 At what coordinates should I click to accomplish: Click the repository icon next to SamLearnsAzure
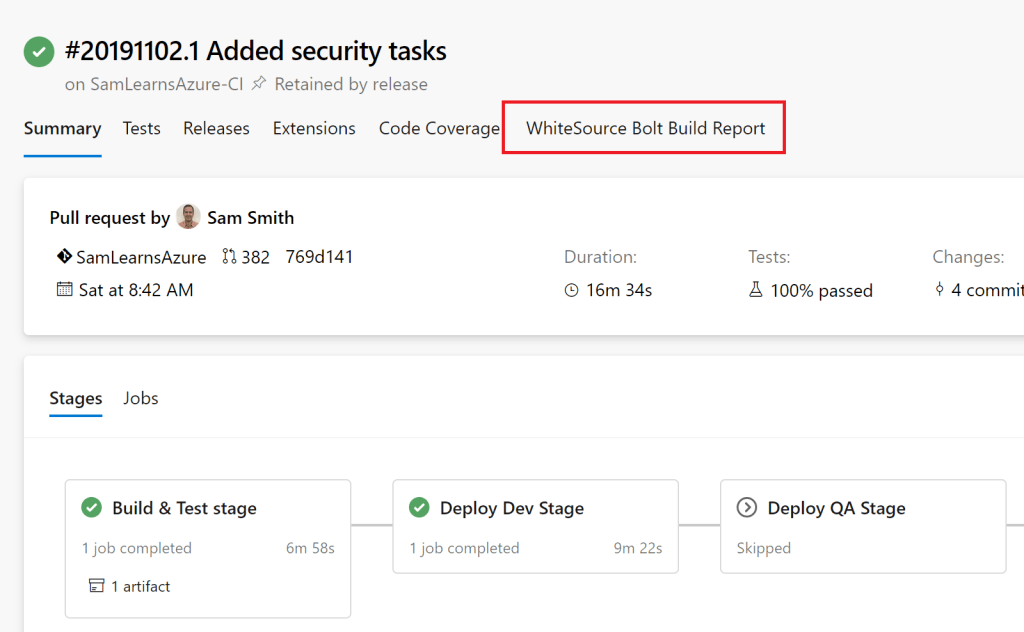(x=65, y=257)
